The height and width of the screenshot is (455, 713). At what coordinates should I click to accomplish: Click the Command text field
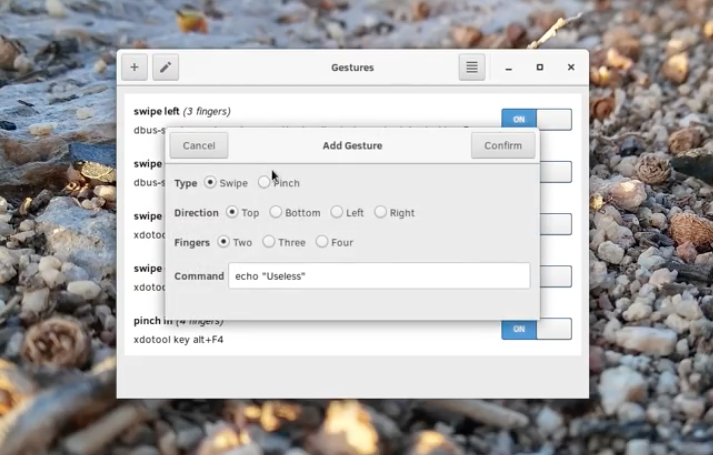click(379, 276)
